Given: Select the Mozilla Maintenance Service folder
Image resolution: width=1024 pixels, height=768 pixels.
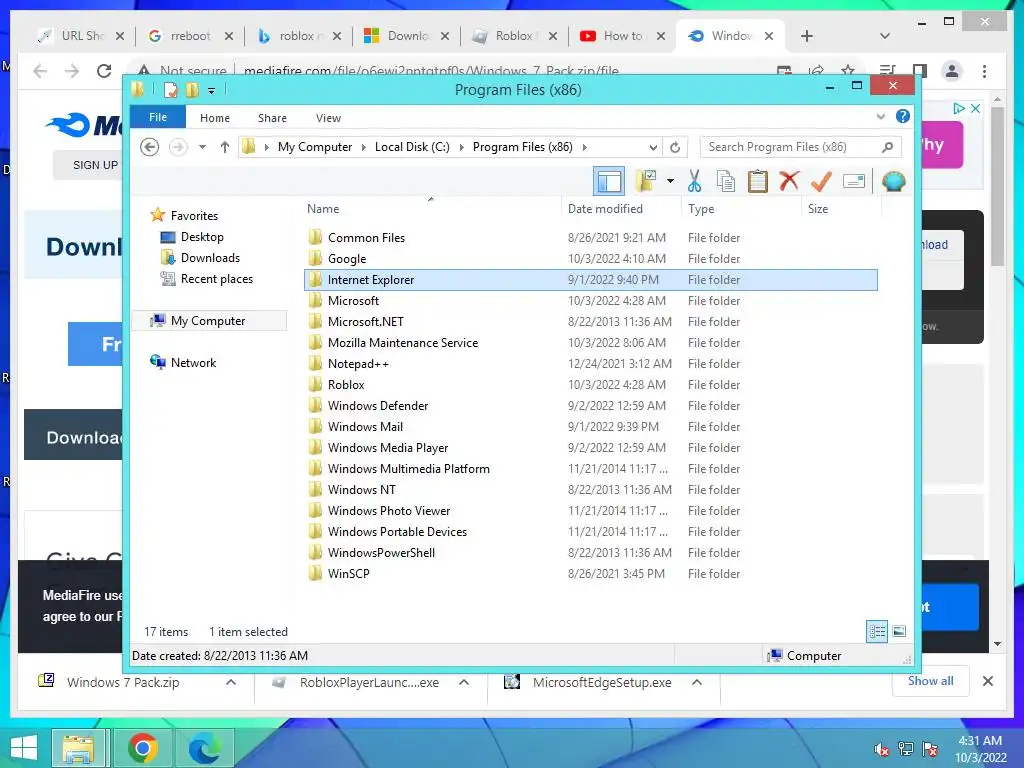Looking at the screenshot, I should tap(590, 343).
